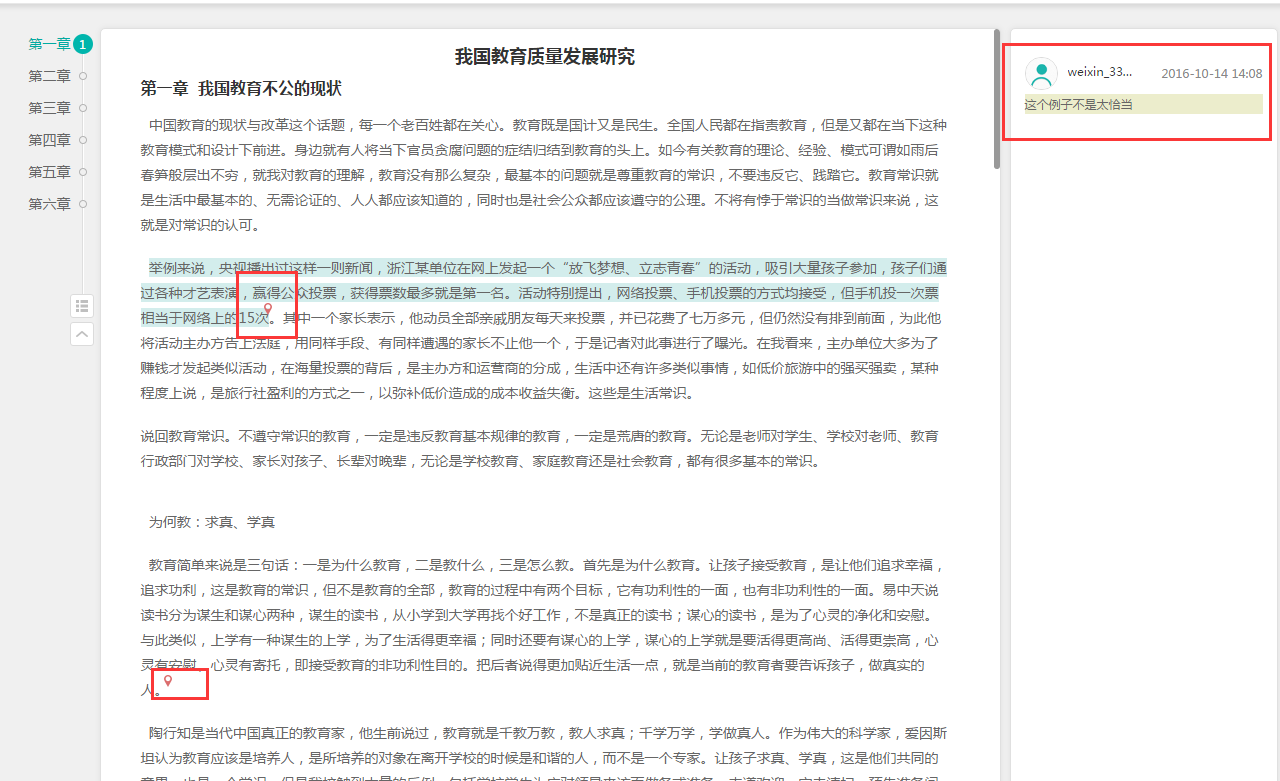Open the table of contents list icon
The width and height of the screenshot is (1280, 781).
(x=82, y=306)
